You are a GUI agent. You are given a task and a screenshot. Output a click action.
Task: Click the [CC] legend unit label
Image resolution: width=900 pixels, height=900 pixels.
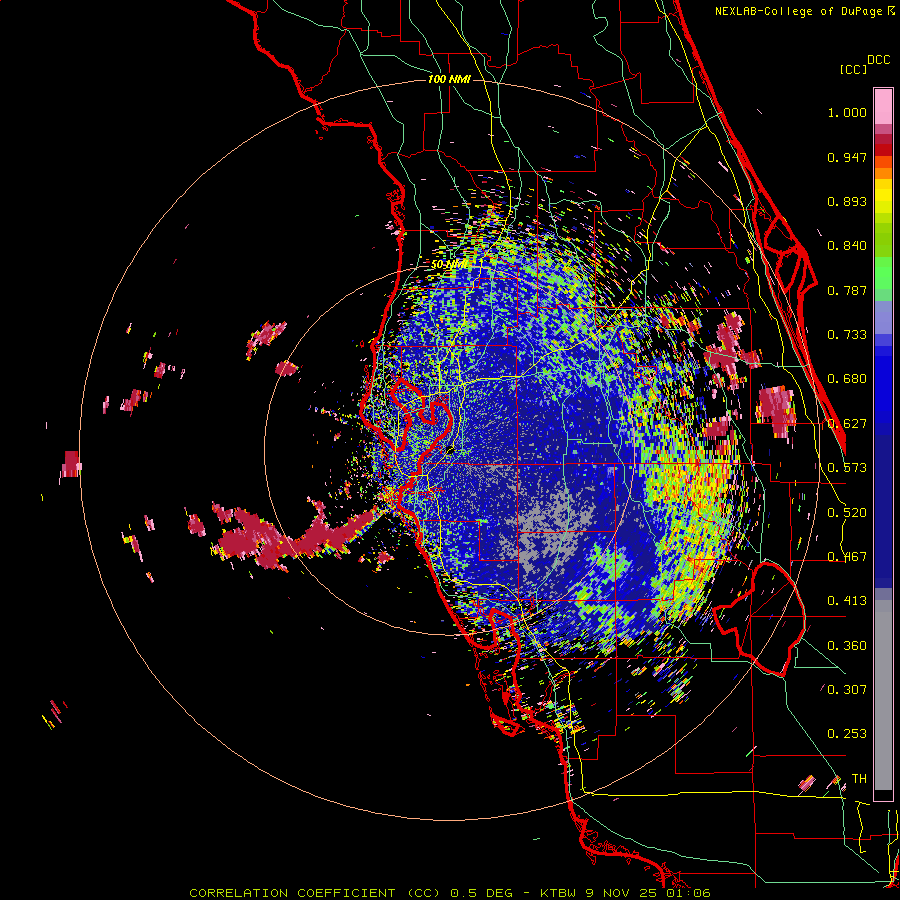click(x=853, y=69)
